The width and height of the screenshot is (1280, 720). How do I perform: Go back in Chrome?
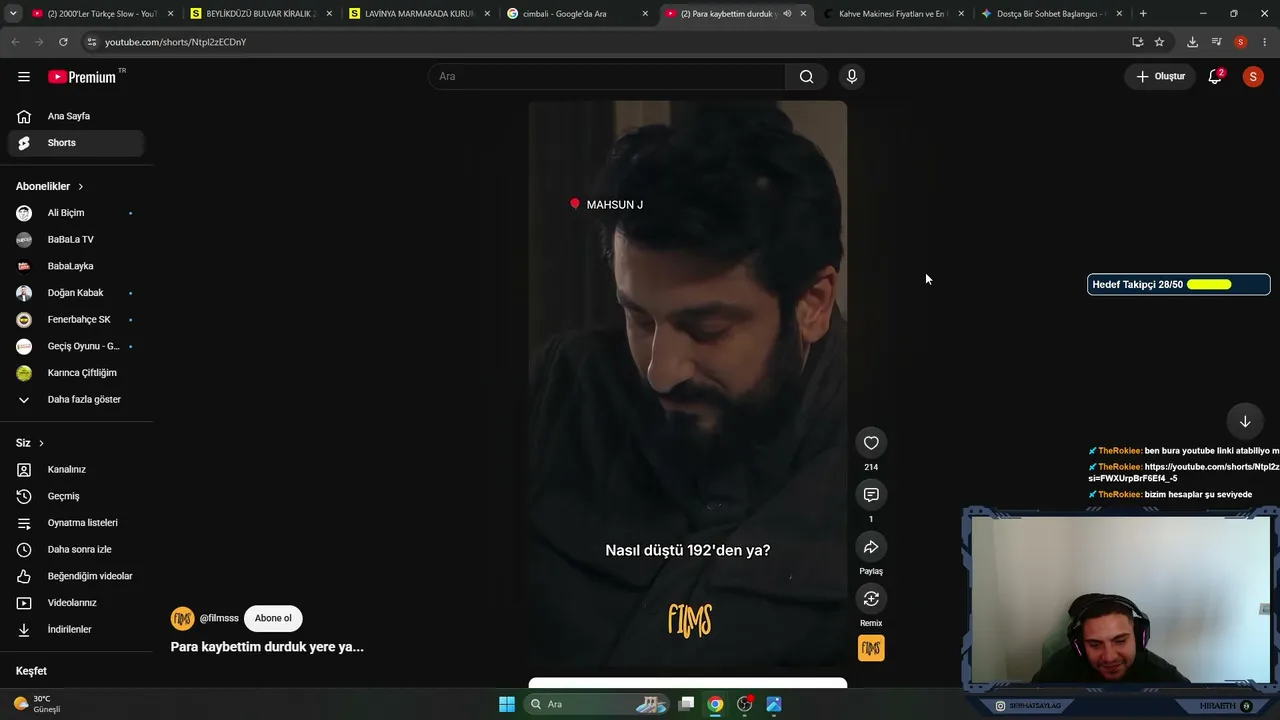15,42
